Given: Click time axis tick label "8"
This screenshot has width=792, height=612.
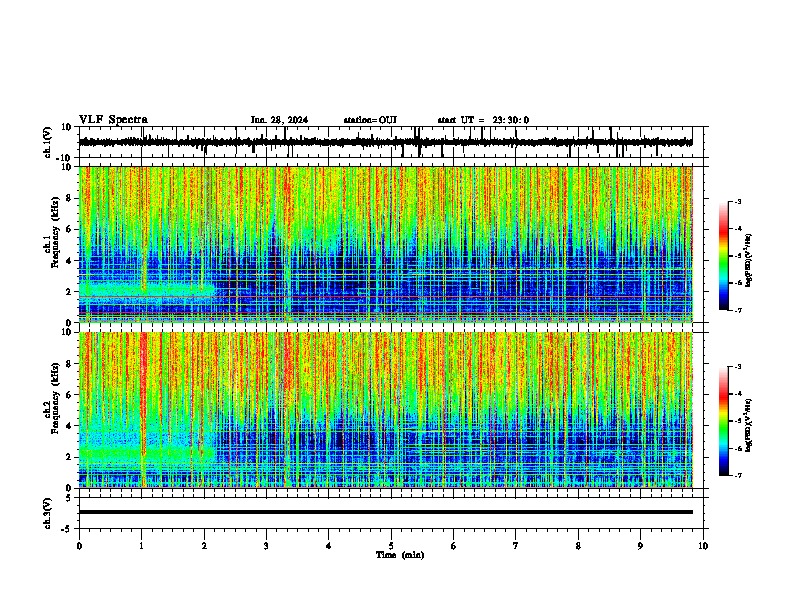Looking at the screenshot, I should [578, 546].
